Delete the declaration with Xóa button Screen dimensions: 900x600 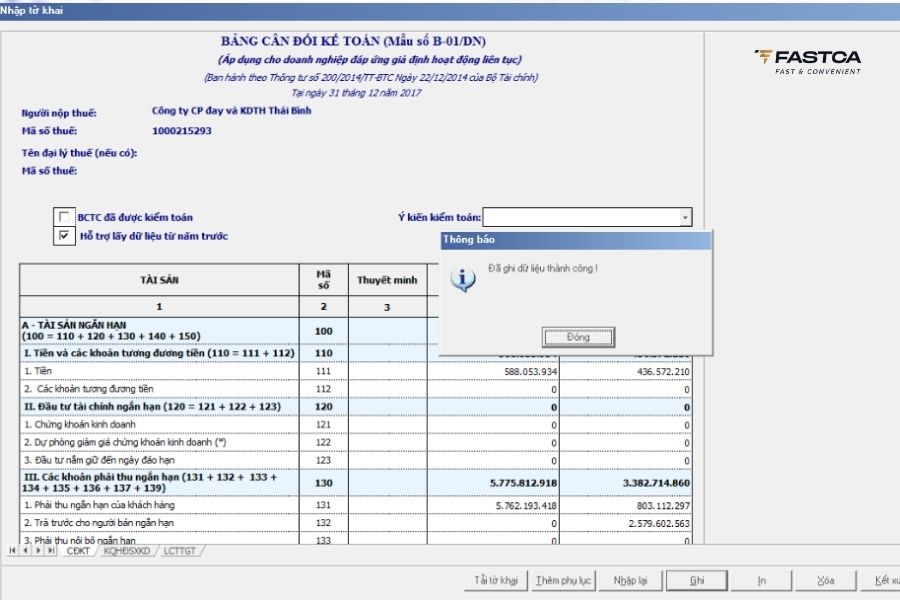pyautogui.click(x=826, y=580)
